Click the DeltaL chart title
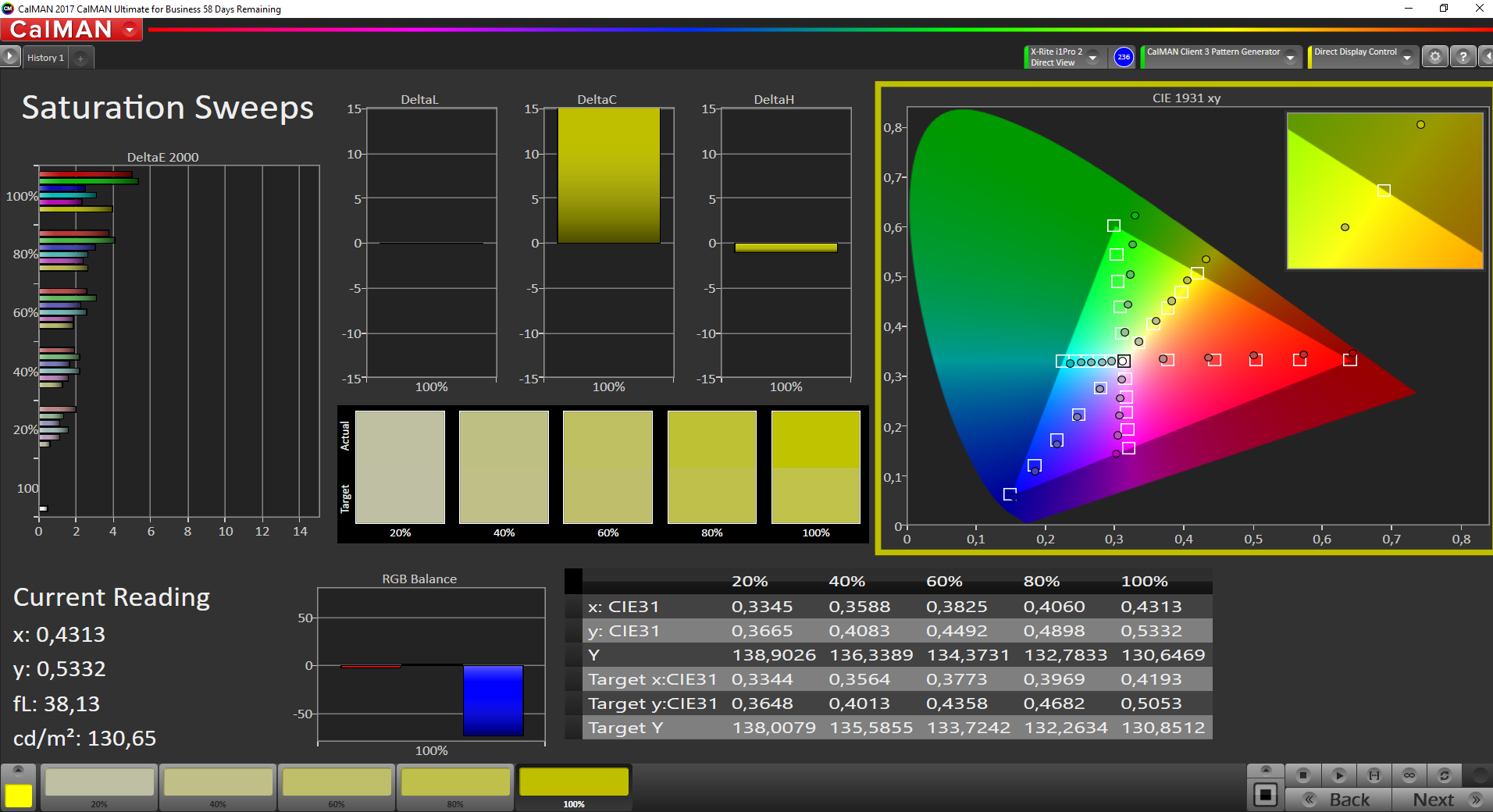This screenshot has width=1493, height=812. click(419, 99)
